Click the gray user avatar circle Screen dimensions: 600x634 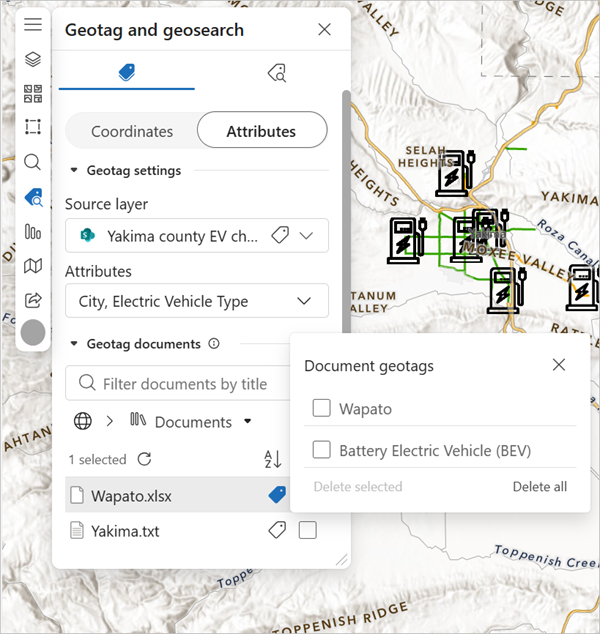tap(33, 332)
